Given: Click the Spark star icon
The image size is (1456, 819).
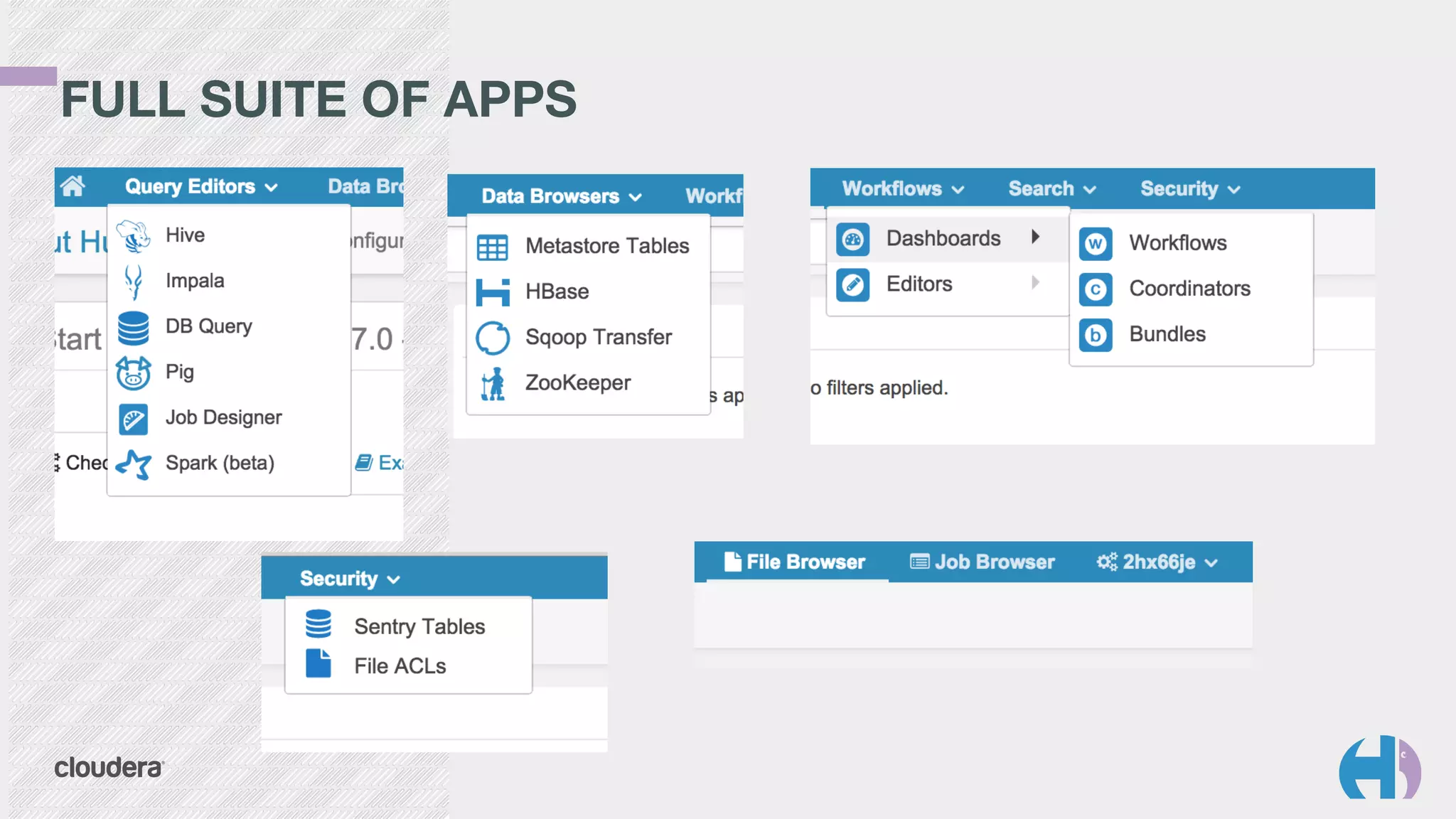Looking at the screenshot, I should pos(133,464).
